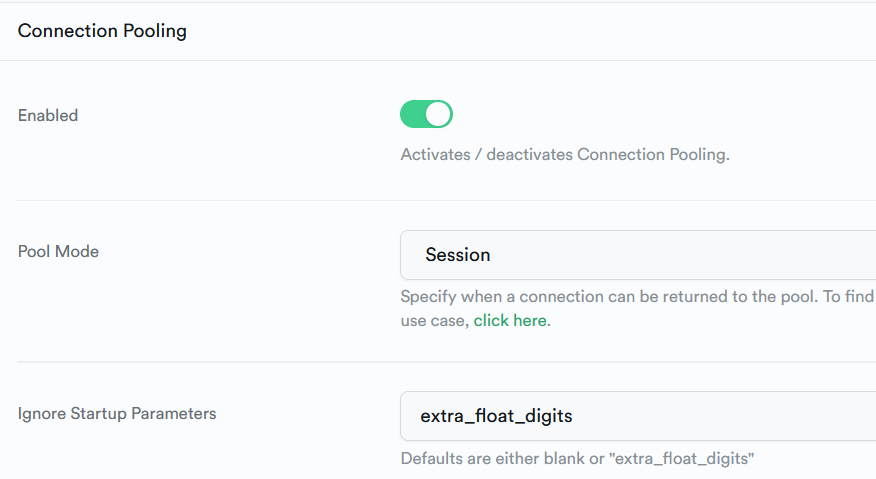Follow the green "click here" link

click(x=512, y=321)
